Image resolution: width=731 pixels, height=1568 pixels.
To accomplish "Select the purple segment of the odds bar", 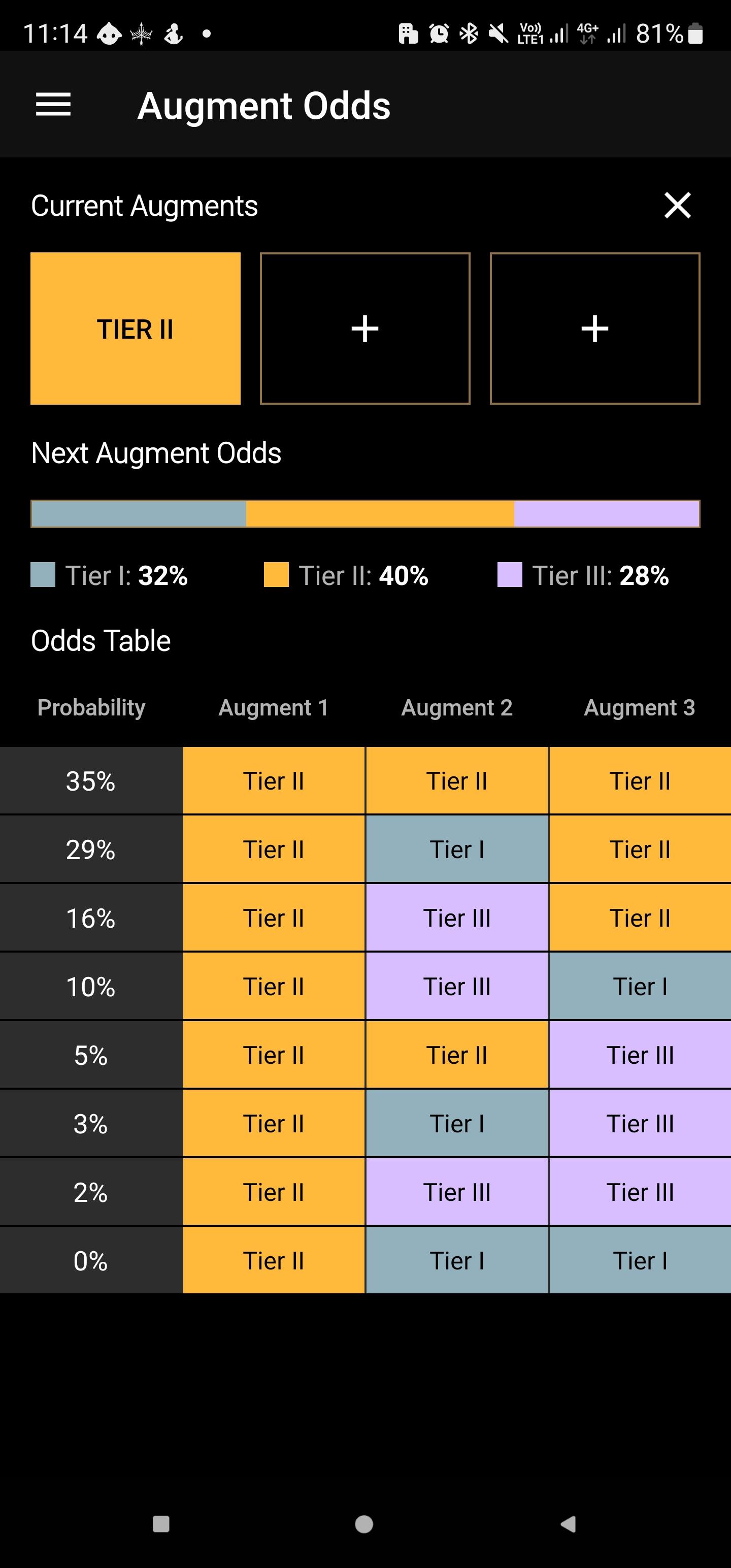I will [607, 514].
